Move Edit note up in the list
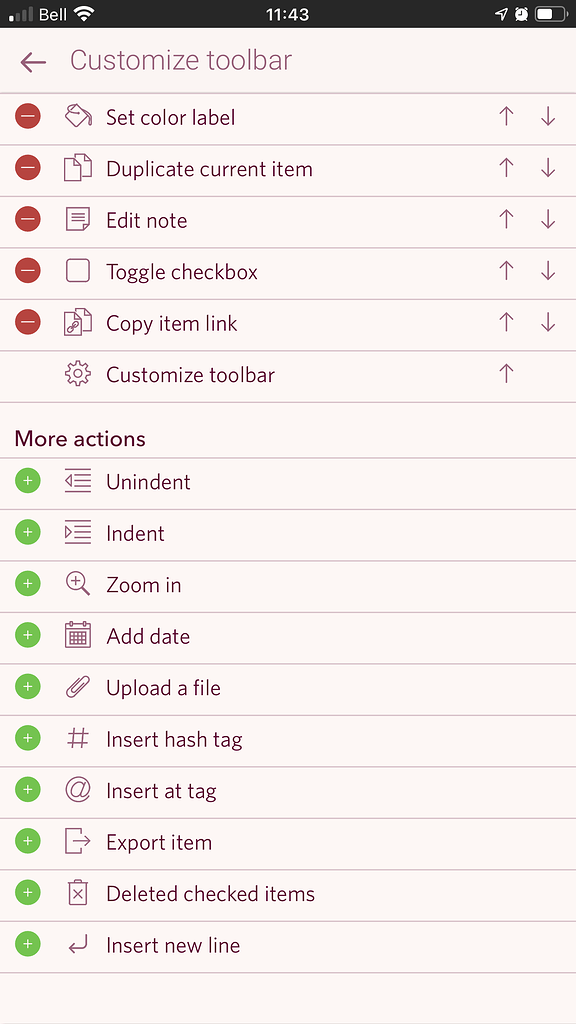The image size is (576, 1024). click(x=507, y=219)
